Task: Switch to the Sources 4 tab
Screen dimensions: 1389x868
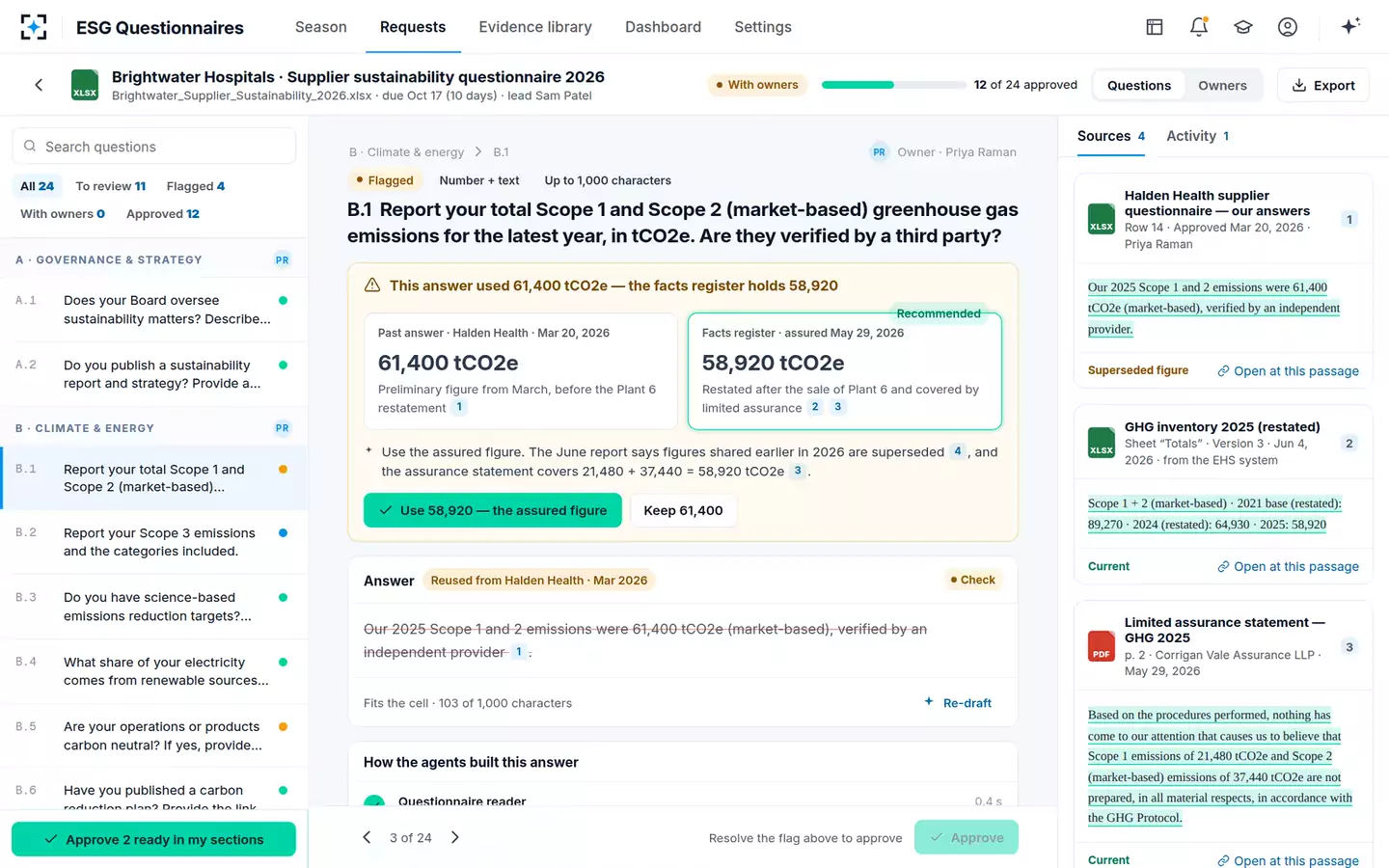Action: [1111, 136]
